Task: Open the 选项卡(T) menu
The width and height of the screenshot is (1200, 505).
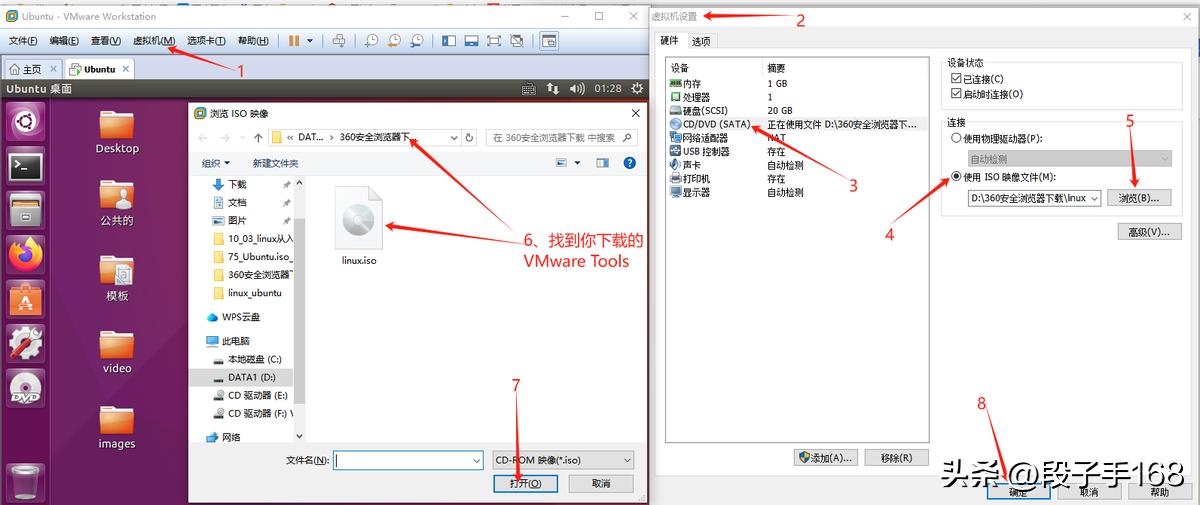Action: [206, 41]
